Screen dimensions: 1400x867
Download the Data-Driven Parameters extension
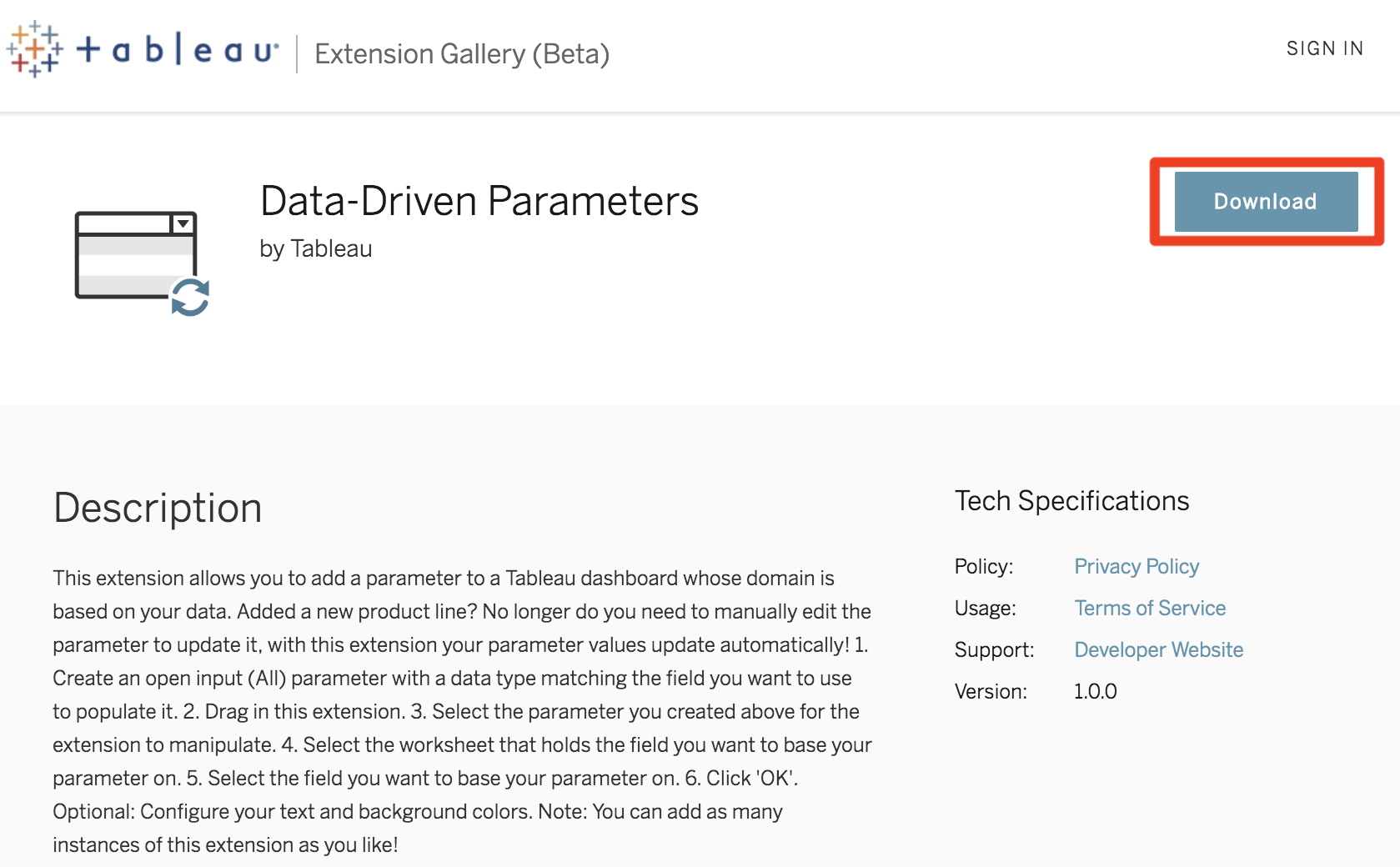pyautogui.click(x=1266, y=202)
